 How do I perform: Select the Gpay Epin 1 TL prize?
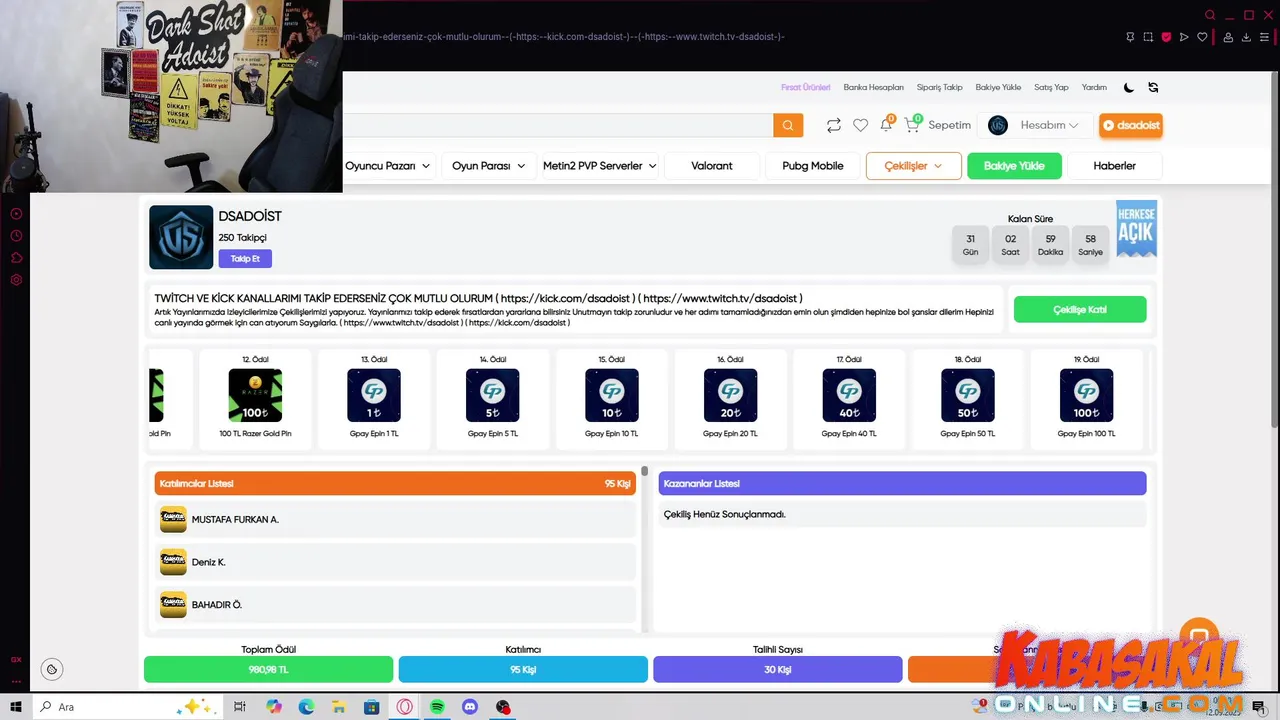(x=374, y=399)
